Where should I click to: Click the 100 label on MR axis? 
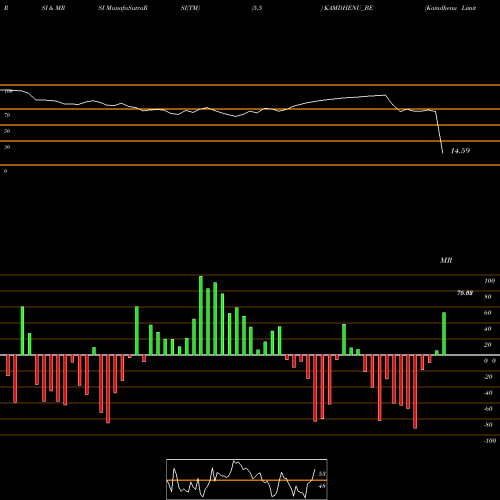(489, 281)
